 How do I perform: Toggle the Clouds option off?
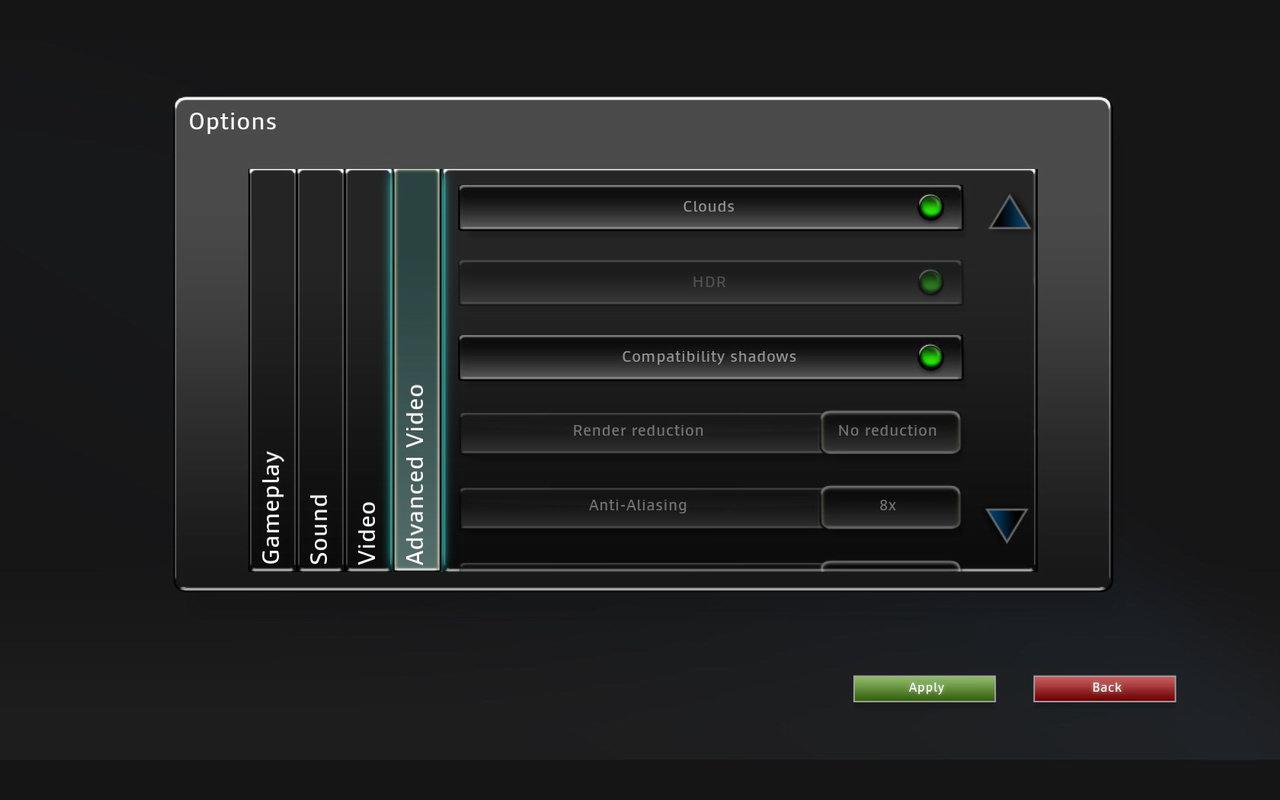coord(710,207)
